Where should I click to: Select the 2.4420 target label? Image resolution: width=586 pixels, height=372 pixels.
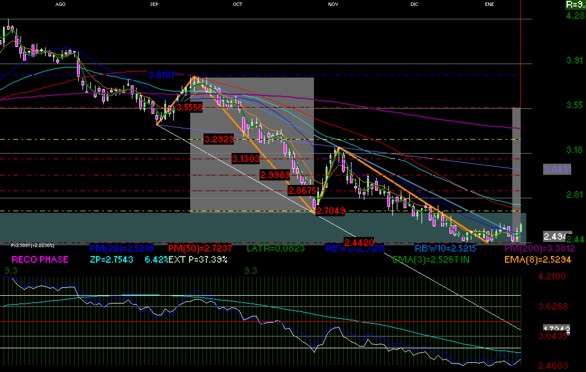coord(359,242)
